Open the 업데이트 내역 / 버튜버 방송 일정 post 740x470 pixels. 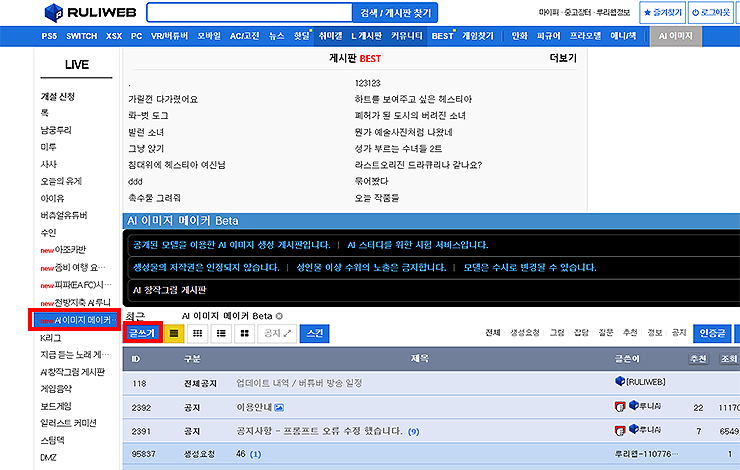click(x=299, y=383)
